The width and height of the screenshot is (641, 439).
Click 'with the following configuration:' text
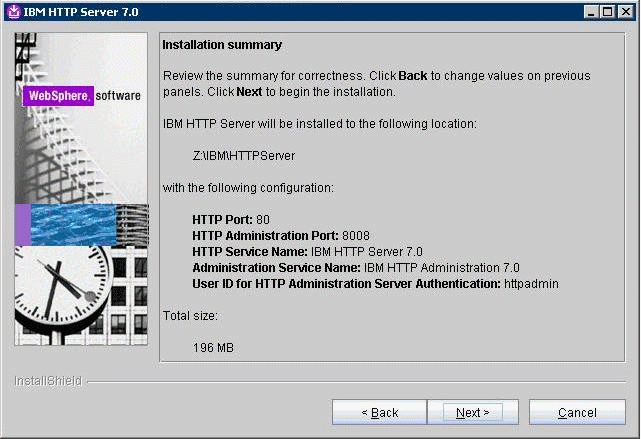point(248,188)
